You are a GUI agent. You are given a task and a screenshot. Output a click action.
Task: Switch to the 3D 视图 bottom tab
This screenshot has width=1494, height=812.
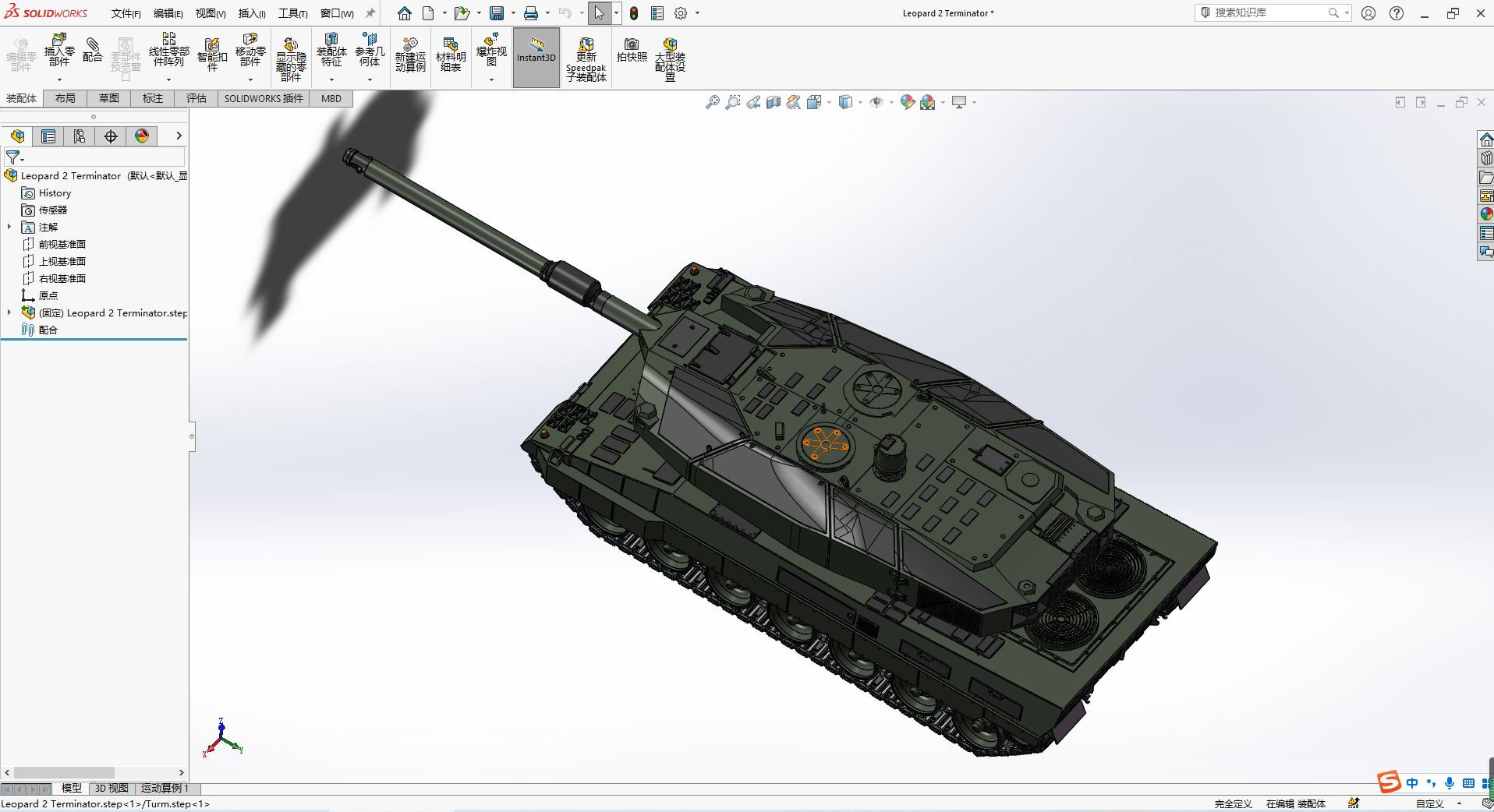pyautogui.click(x=112, y=789)
